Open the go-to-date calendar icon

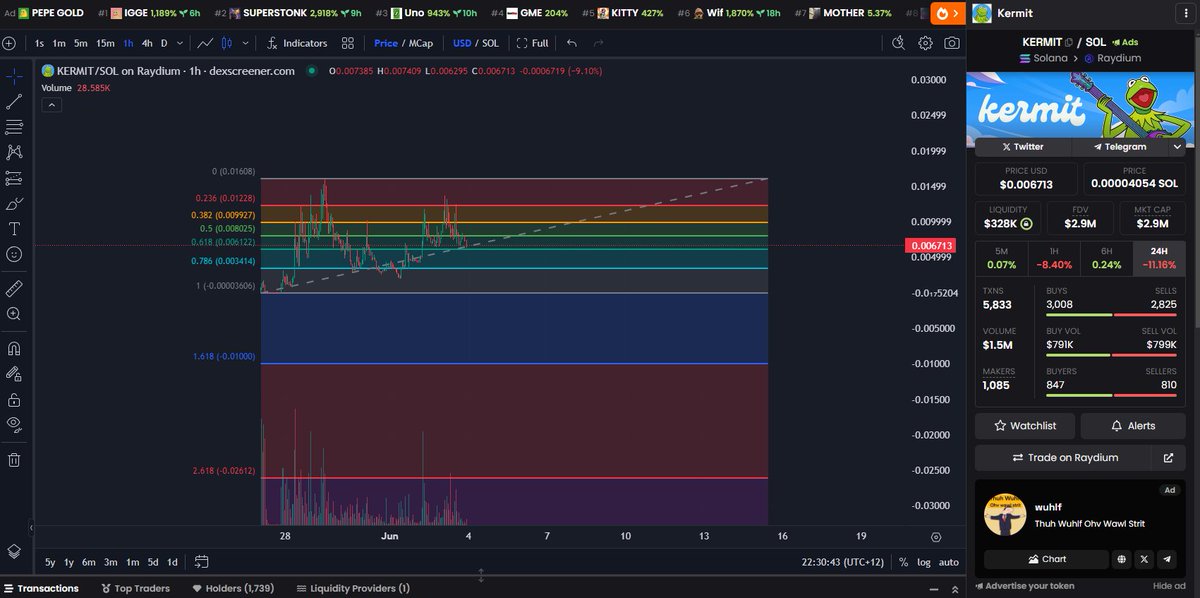[201, 562]
